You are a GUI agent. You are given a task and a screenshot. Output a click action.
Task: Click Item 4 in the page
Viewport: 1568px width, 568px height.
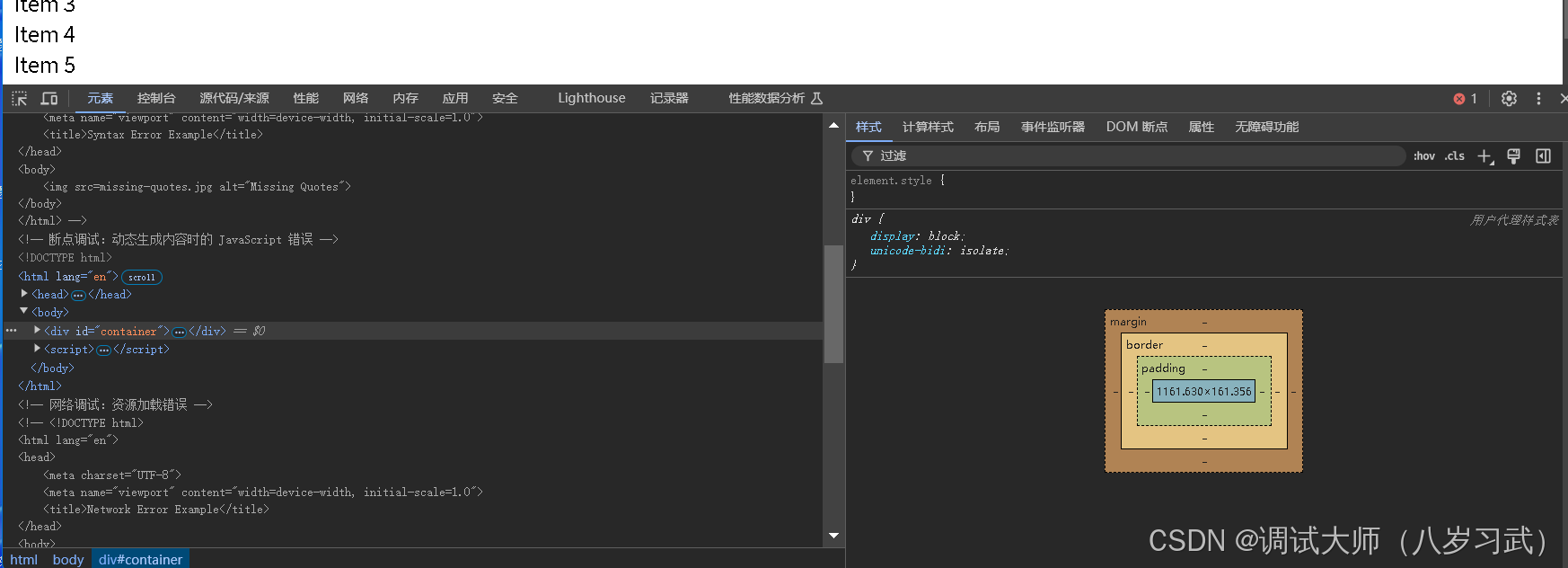(45, 35)
